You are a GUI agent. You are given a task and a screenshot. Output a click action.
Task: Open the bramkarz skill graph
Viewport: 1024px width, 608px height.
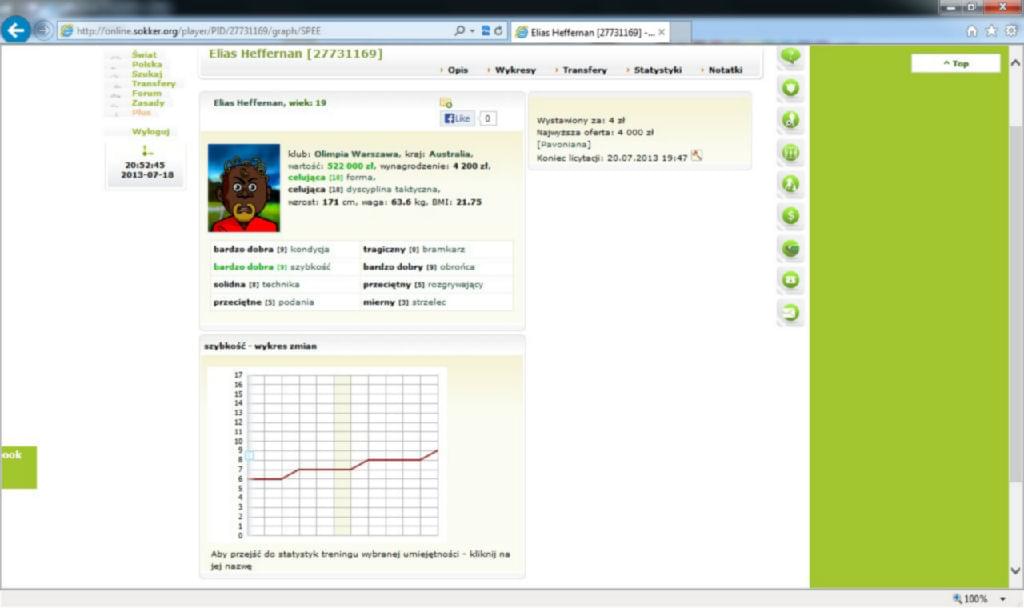coord(443,249)
